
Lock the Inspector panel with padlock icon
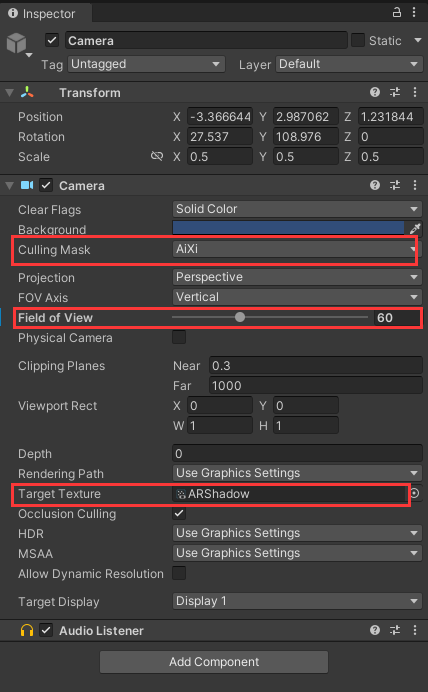(397, 12)
